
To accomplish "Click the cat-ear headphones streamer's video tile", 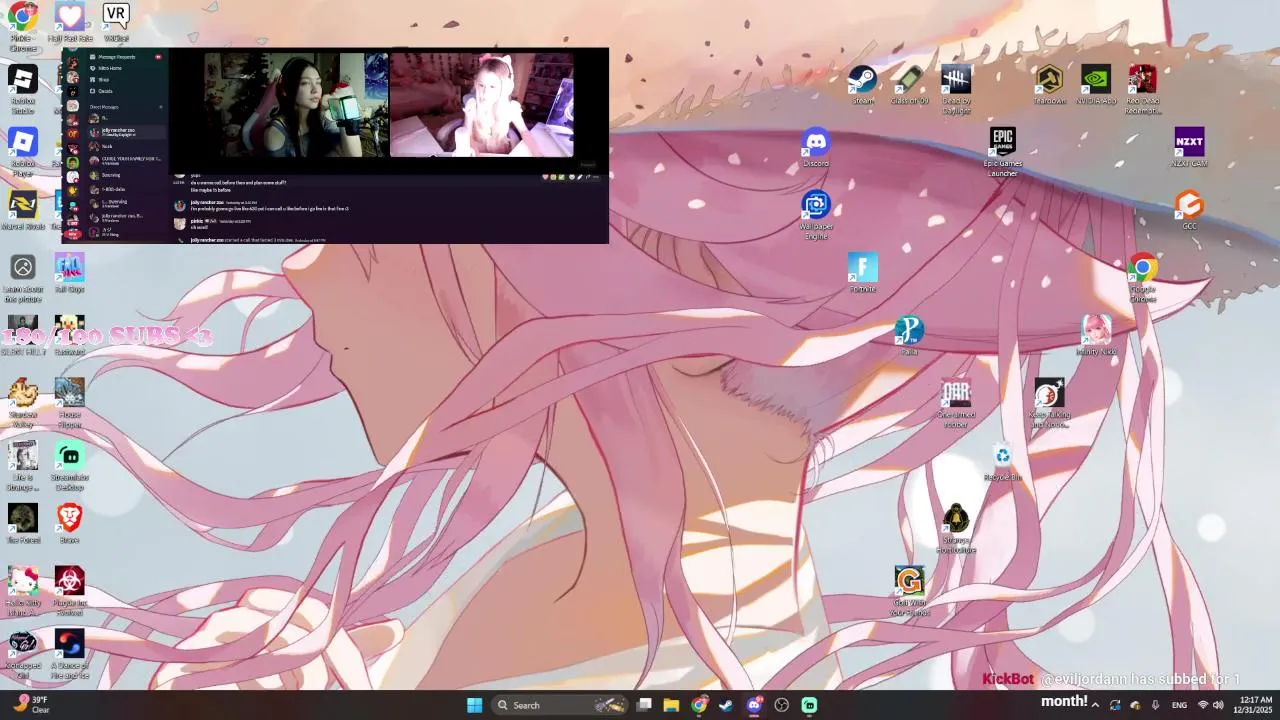I will click(x=482, y=105).
